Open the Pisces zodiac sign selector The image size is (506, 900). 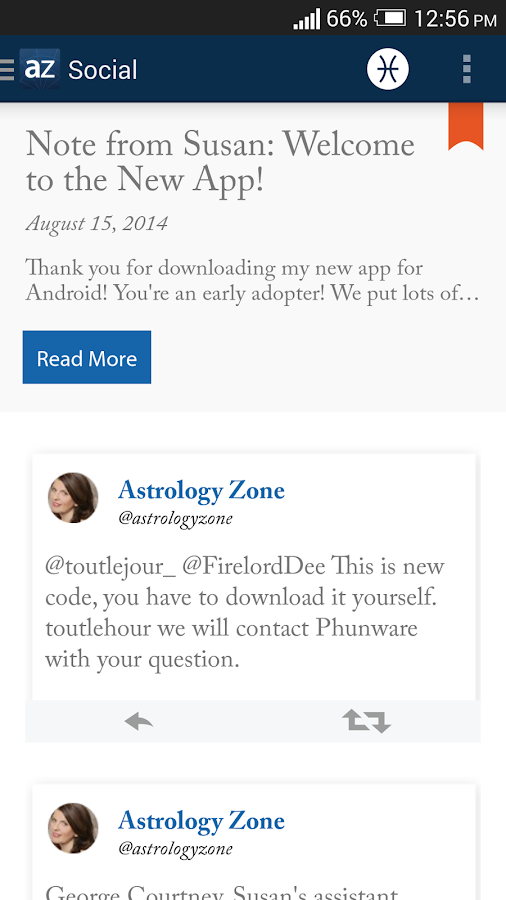coord(388,69)
